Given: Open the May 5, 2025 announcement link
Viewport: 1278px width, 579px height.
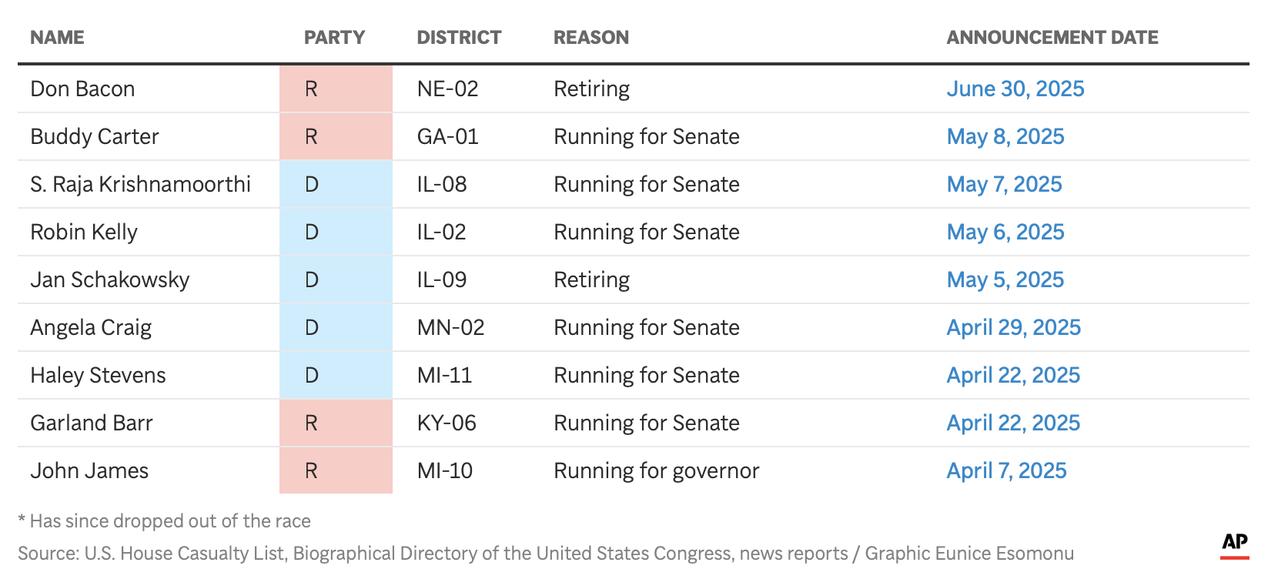Looking at the screenshot, I should (x=1005, y=280).
